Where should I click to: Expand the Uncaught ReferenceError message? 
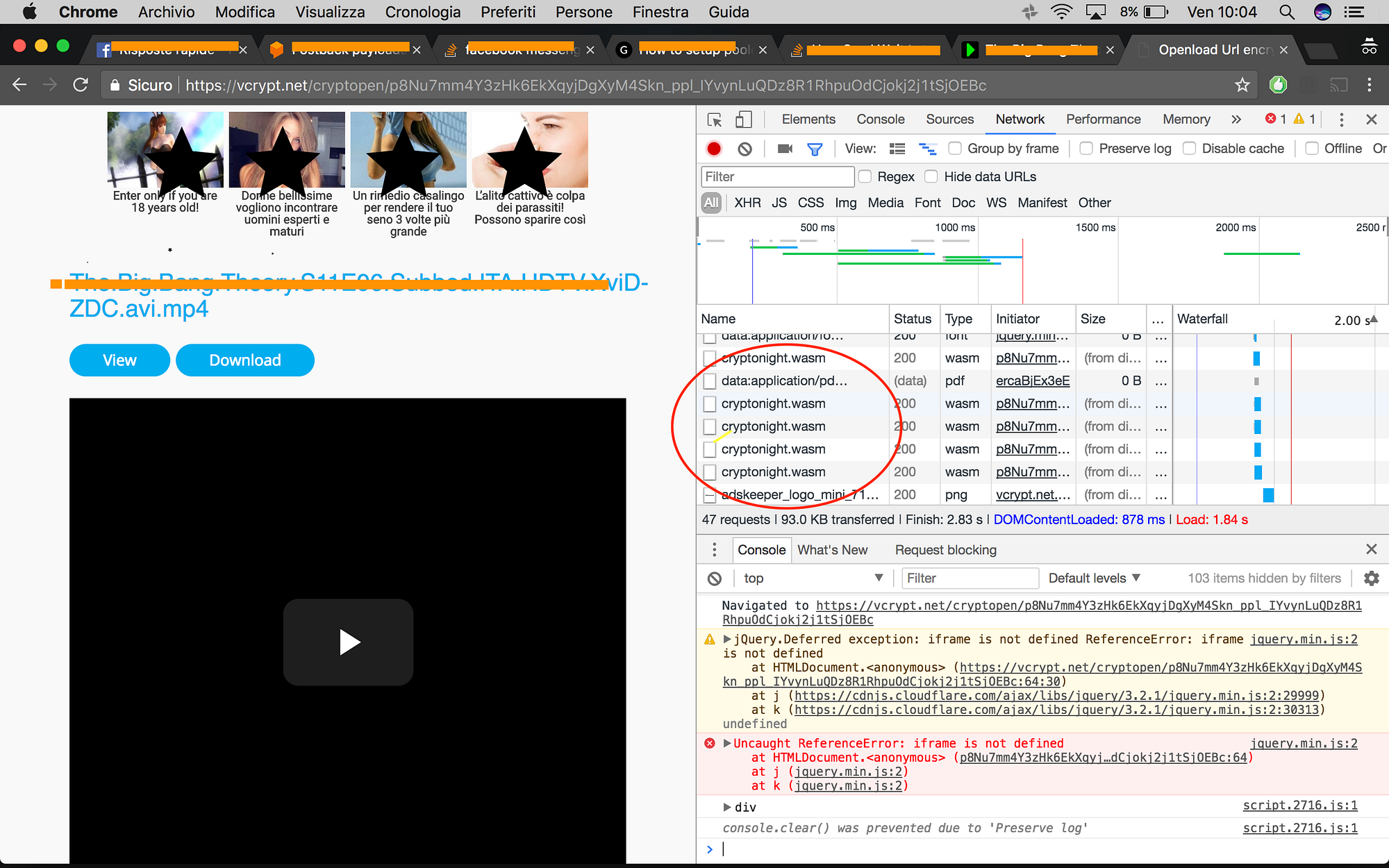727,743
